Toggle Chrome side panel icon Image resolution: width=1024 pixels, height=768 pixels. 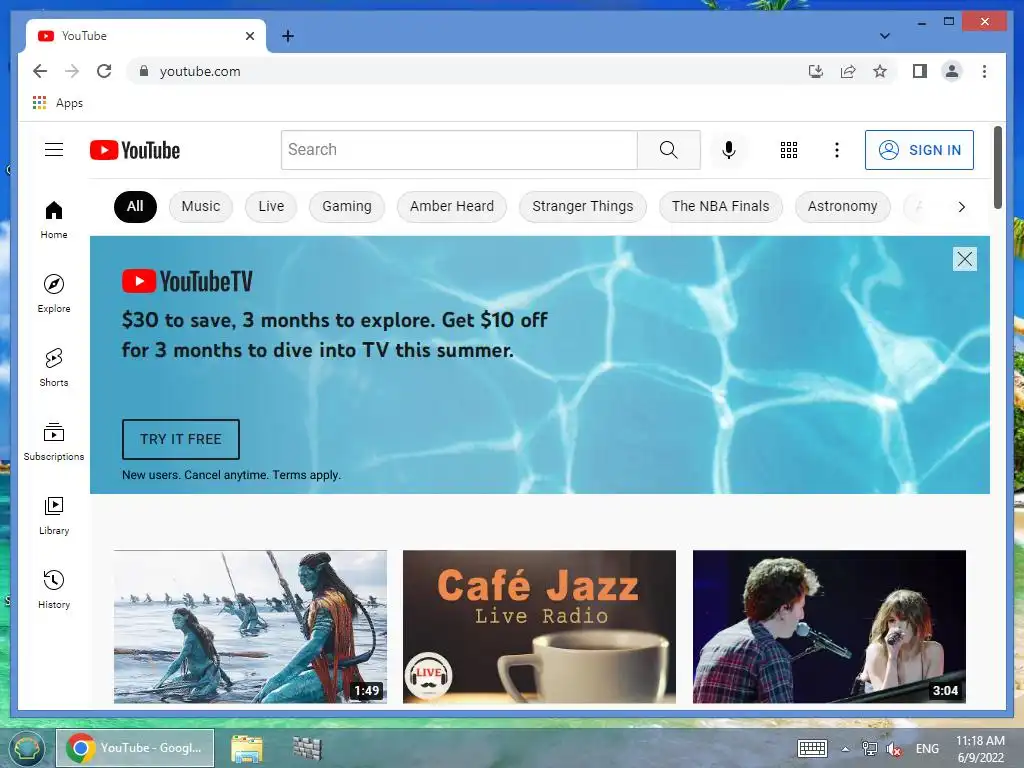click(920, 71)
